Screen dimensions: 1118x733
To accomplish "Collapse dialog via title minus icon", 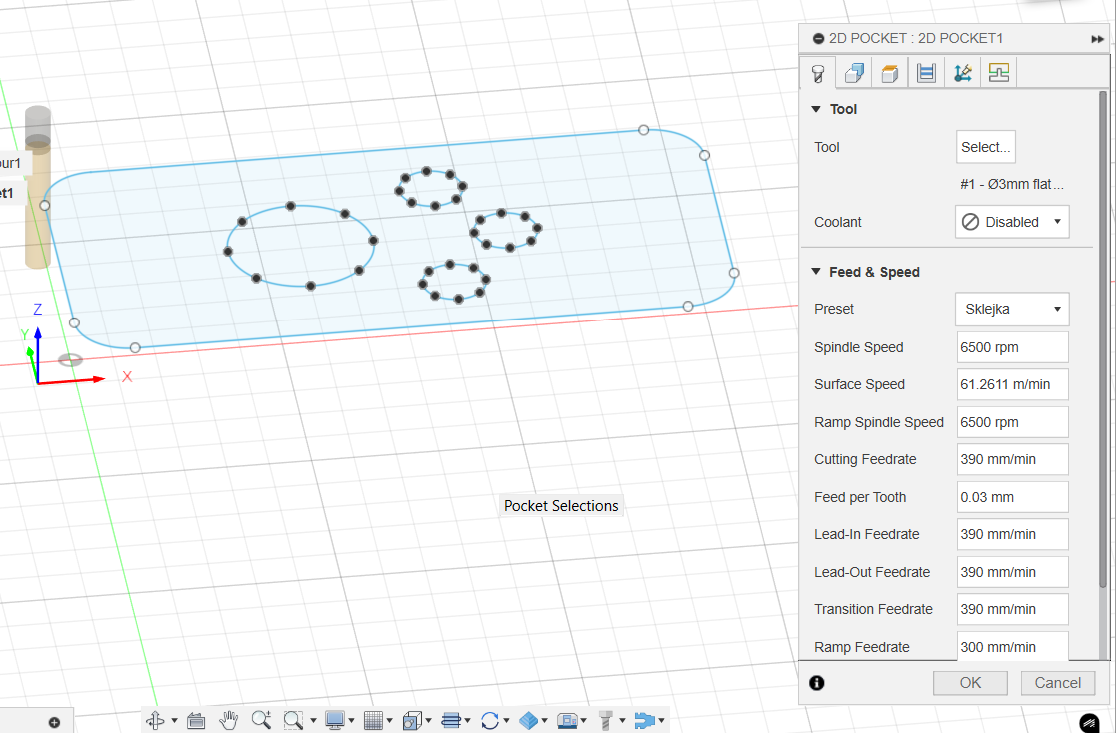I will [819, 39].
